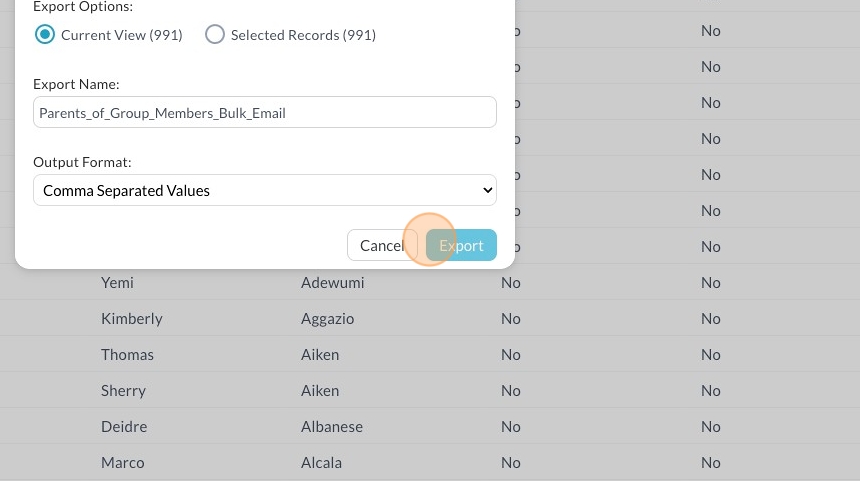Choose the Selected Records (991) option
This screenshot has height=481, width=860.
click(x=215, y=35)
